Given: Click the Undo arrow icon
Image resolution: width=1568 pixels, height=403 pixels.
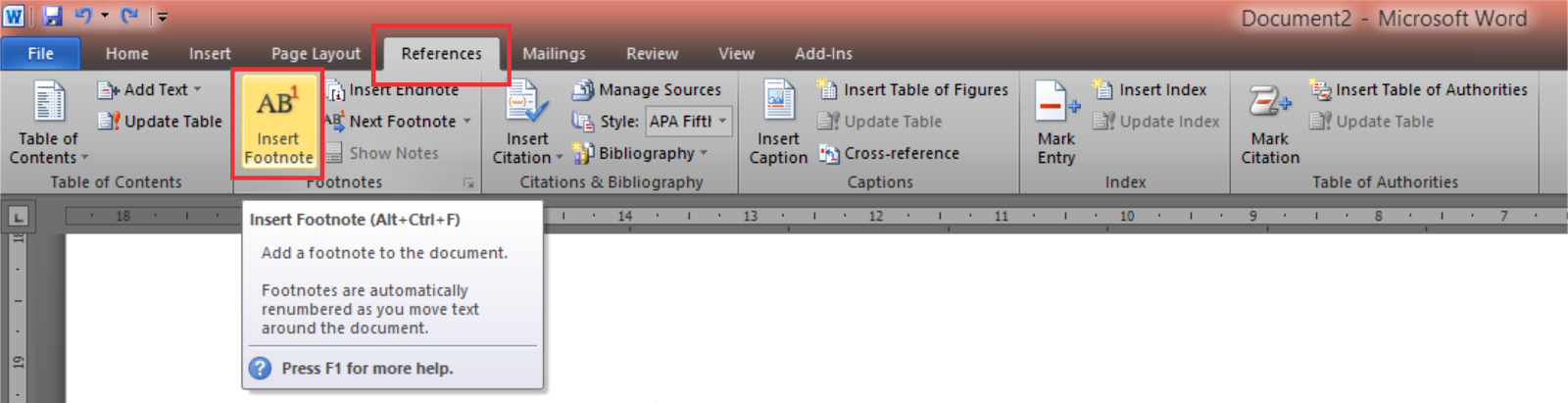Looking at the screenshot, I should coord(83,16).
